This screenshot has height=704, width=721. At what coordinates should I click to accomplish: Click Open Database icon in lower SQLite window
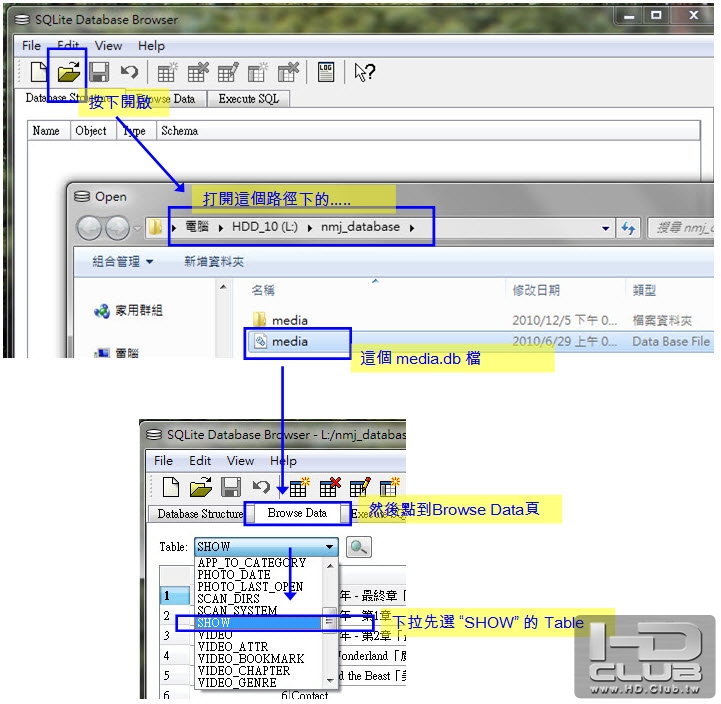click(x=201, y=487)
